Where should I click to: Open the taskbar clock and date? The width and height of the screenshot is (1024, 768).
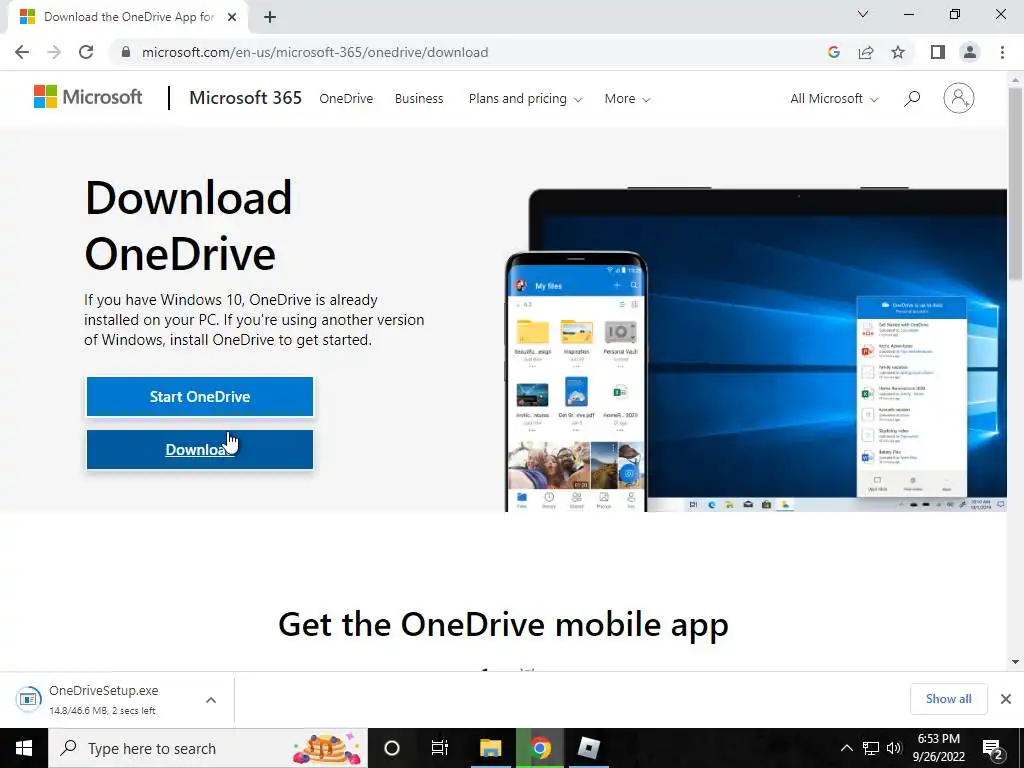938,748
